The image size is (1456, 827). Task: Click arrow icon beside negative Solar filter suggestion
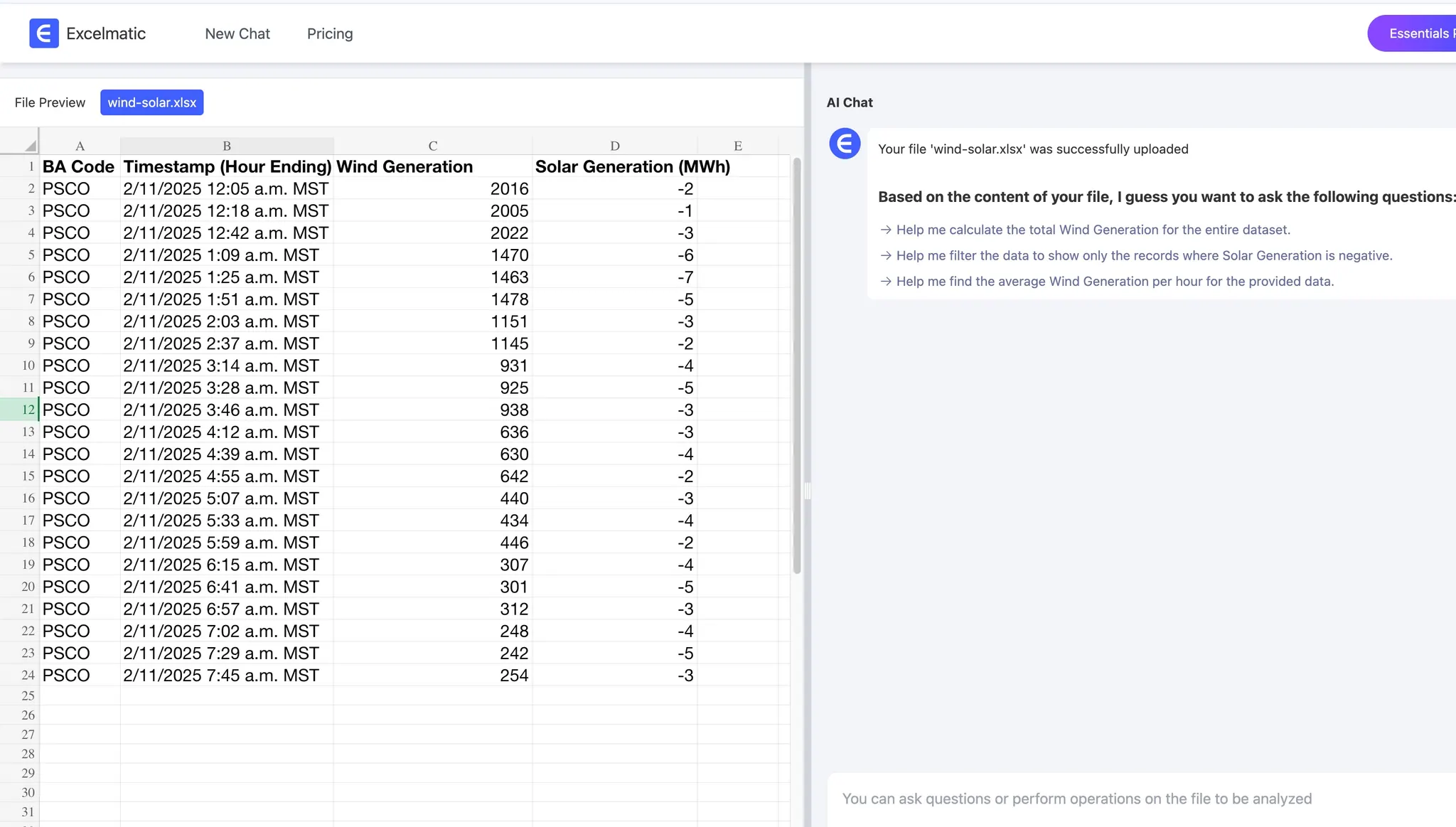point(886,255)
